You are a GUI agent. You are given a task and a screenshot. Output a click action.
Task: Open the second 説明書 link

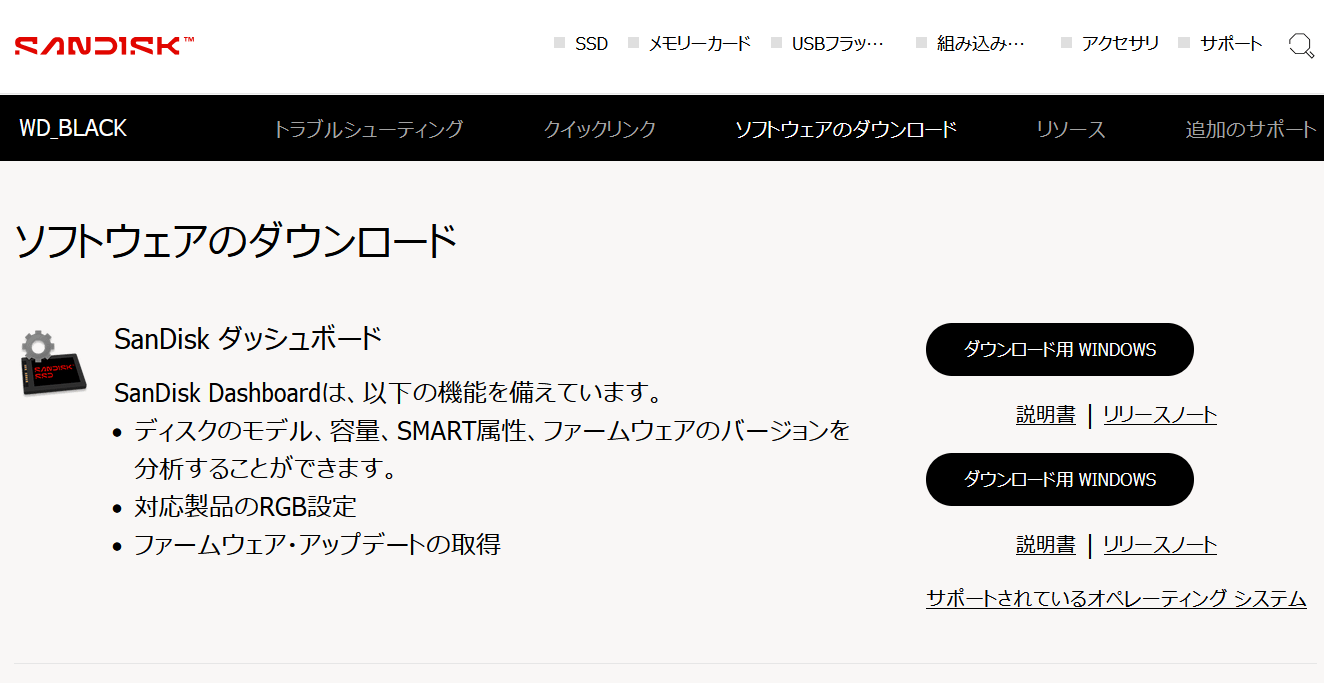[1046, 545]
